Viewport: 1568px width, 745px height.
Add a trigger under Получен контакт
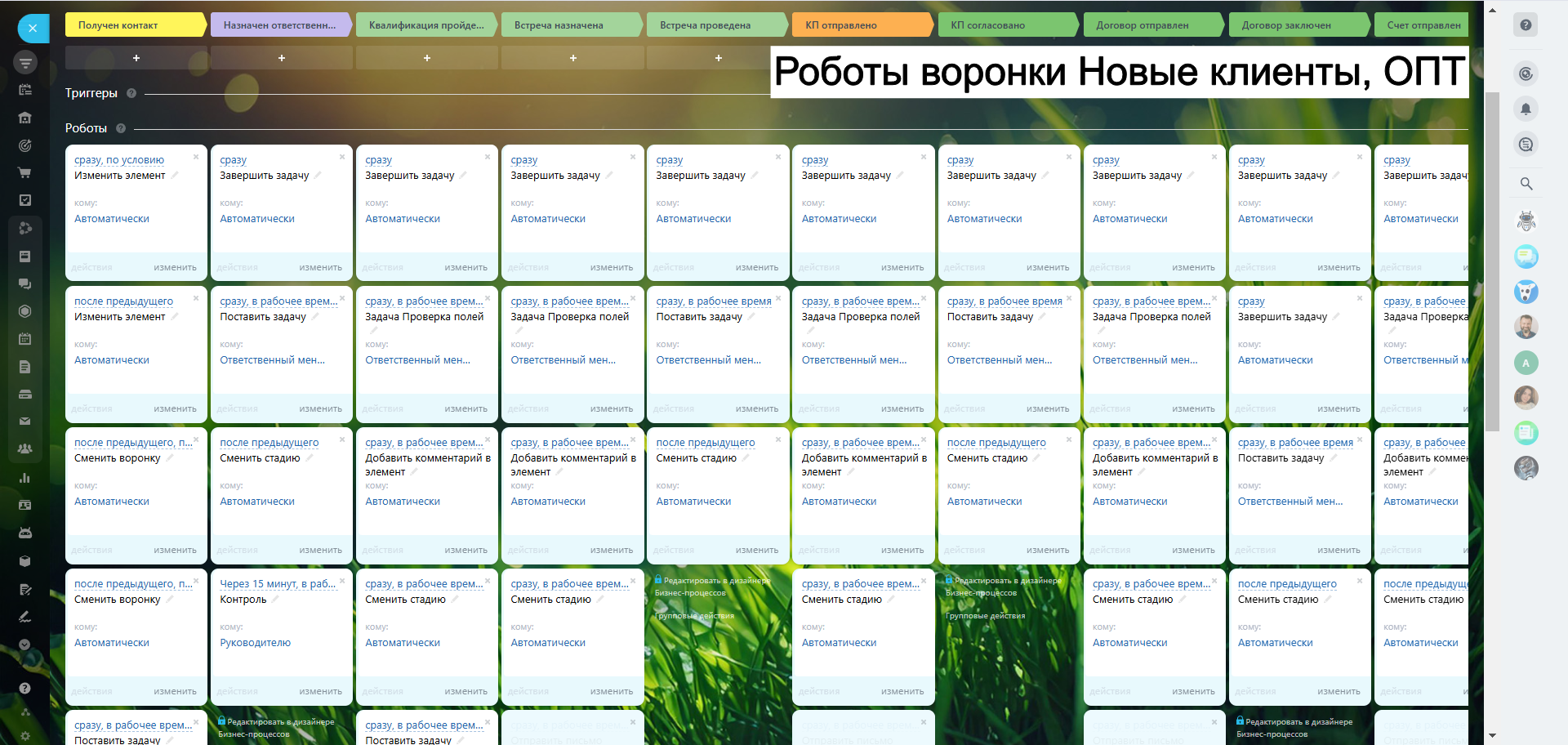click(x=136, y=58)
